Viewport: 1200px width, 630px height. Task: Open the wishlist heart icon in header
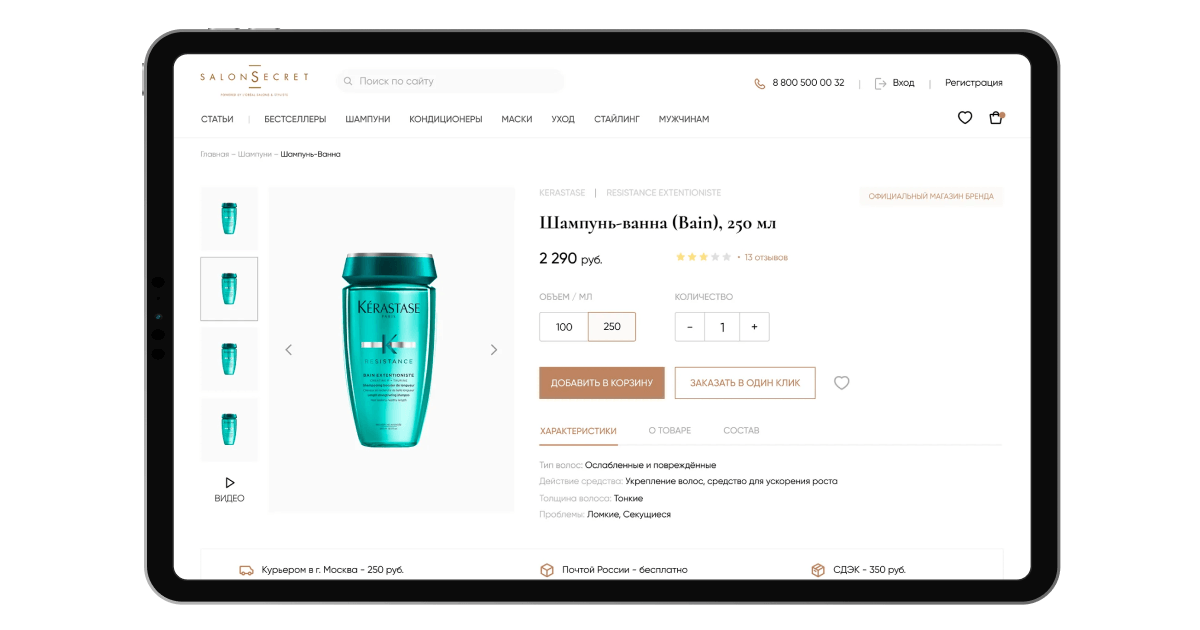pyautogui.click(x=965, y=118)
